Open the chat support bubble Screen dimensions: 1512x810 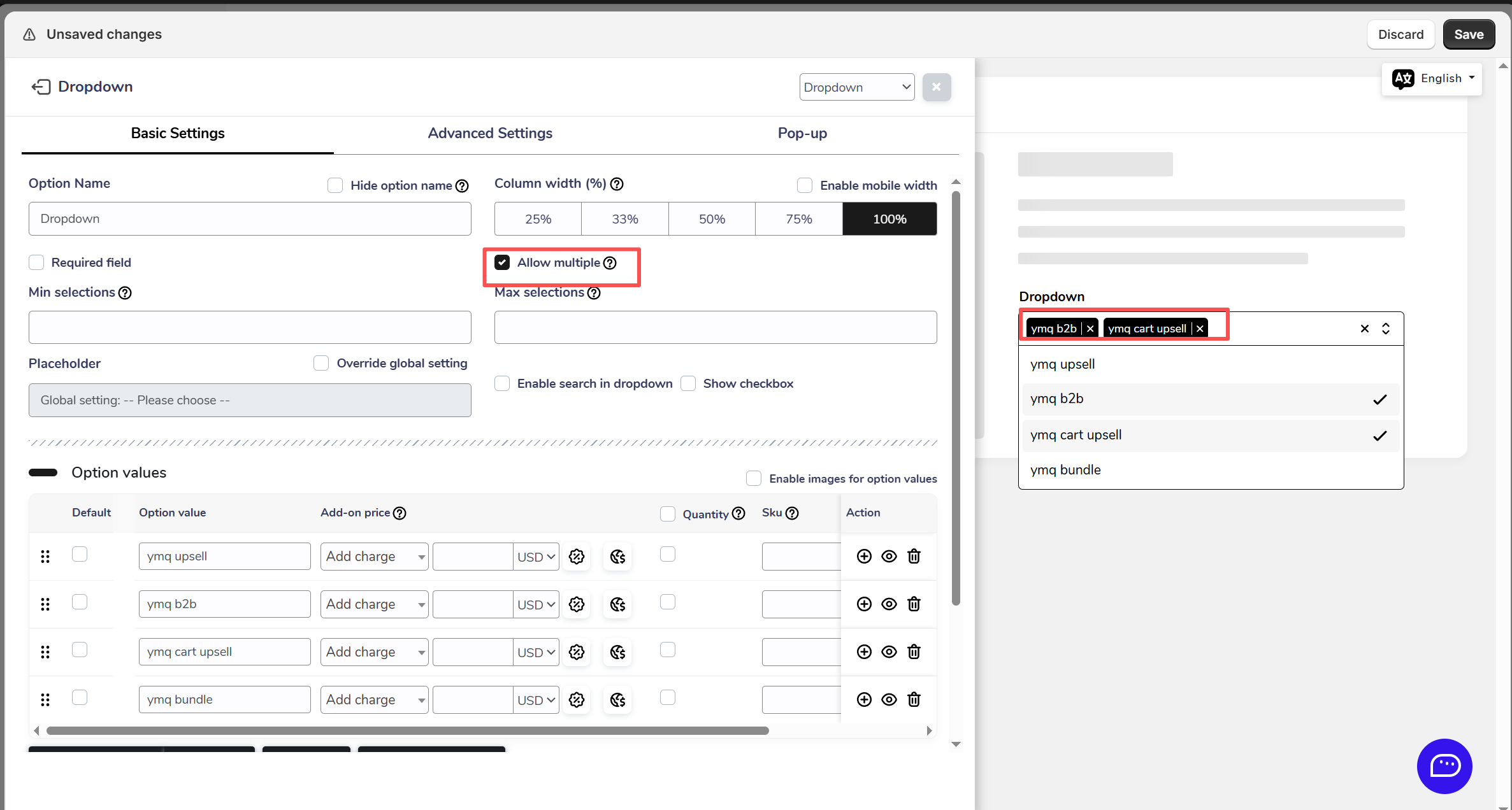1444,765
